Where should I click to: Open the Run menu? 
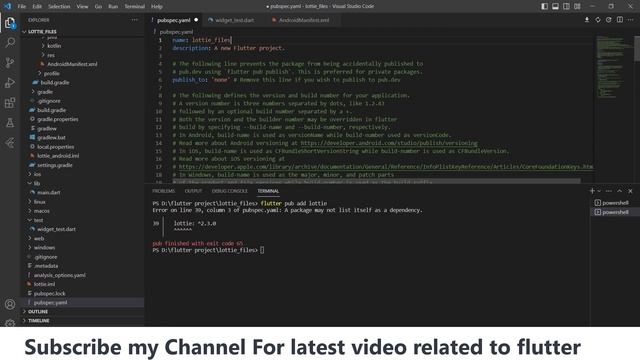(113, 7)
